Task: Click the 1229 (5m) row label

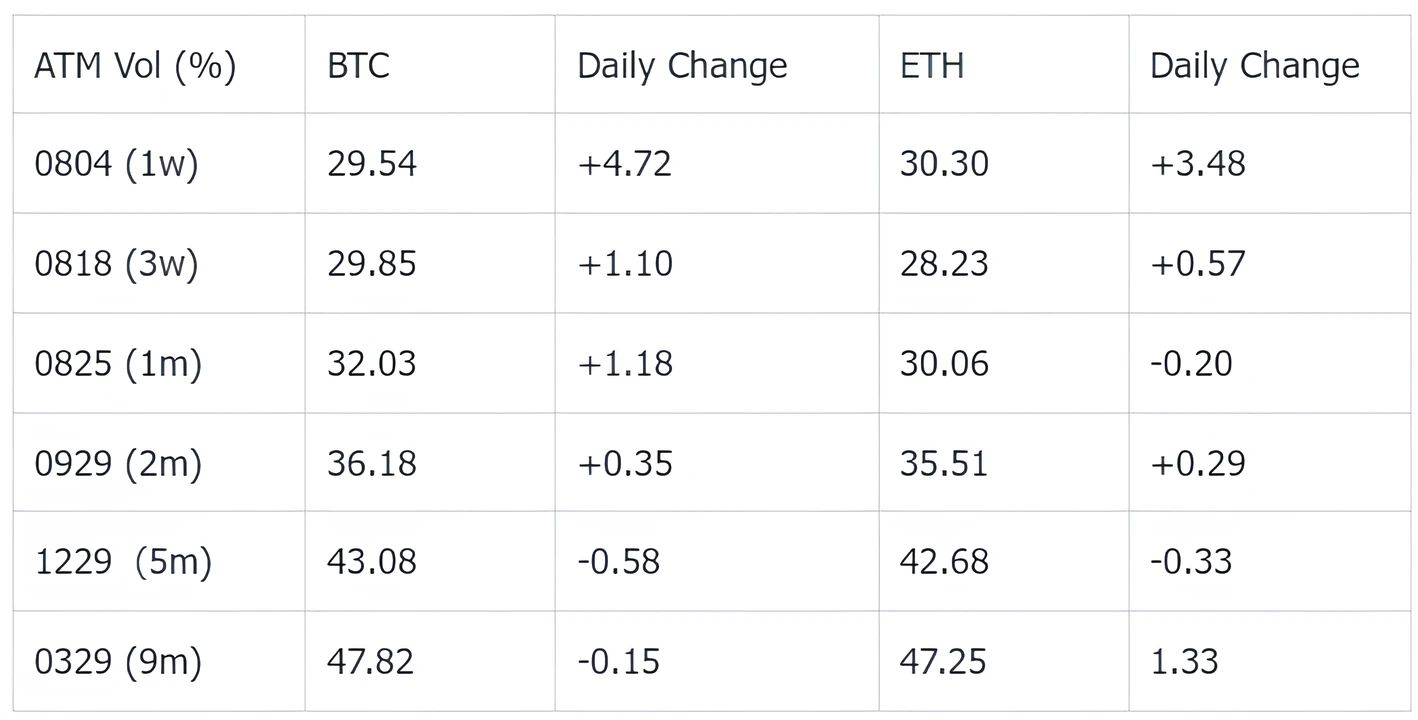Action: [x=123, y=562]
